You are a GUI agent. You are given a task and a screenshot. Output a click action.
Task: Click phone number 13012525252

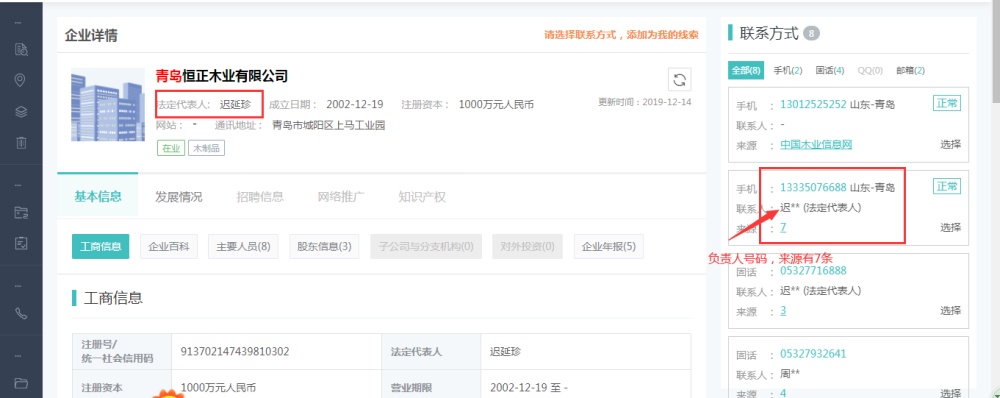pyautogui.click(x=813, y=104)
